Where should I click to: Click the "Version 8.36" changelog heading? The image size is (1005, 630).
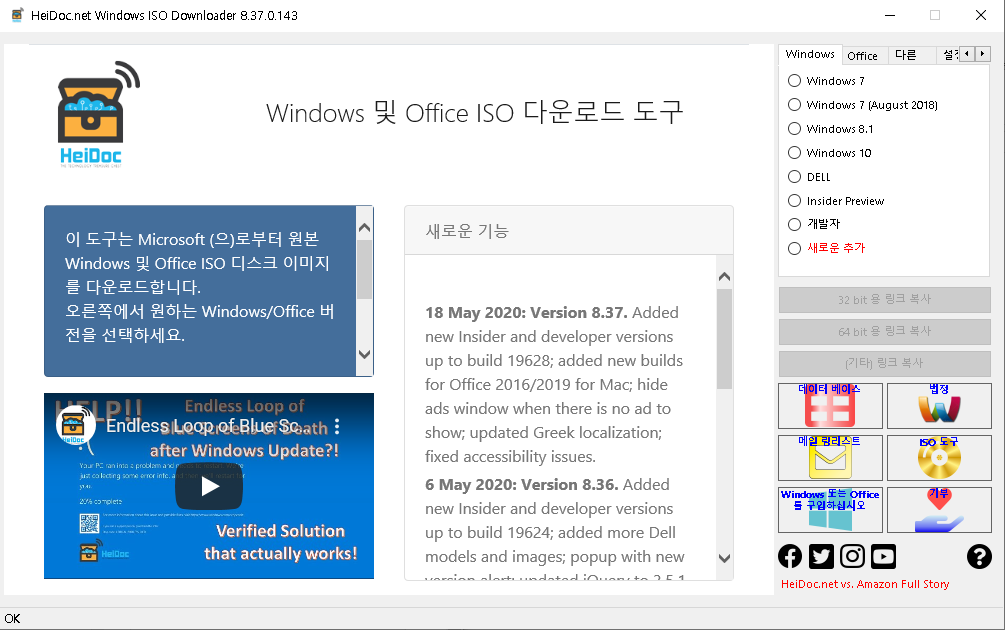(x=522, y=485)
